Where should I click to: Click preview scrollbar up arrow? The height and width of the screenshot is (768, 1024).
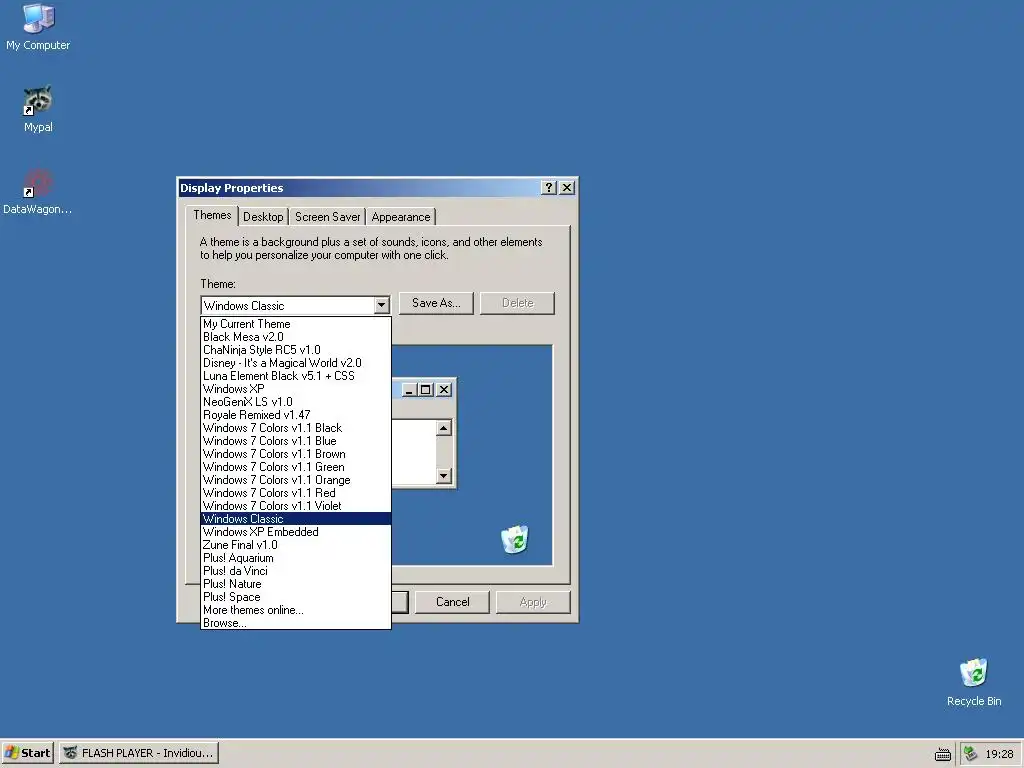coord(444,428)
